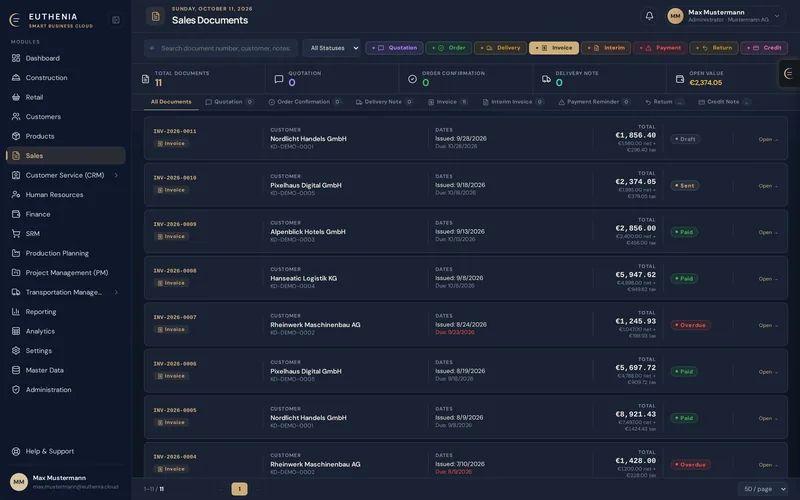The image size is (800, 500).
Task: Change the 50 / page size dropdown
Action: pos(763,489)
